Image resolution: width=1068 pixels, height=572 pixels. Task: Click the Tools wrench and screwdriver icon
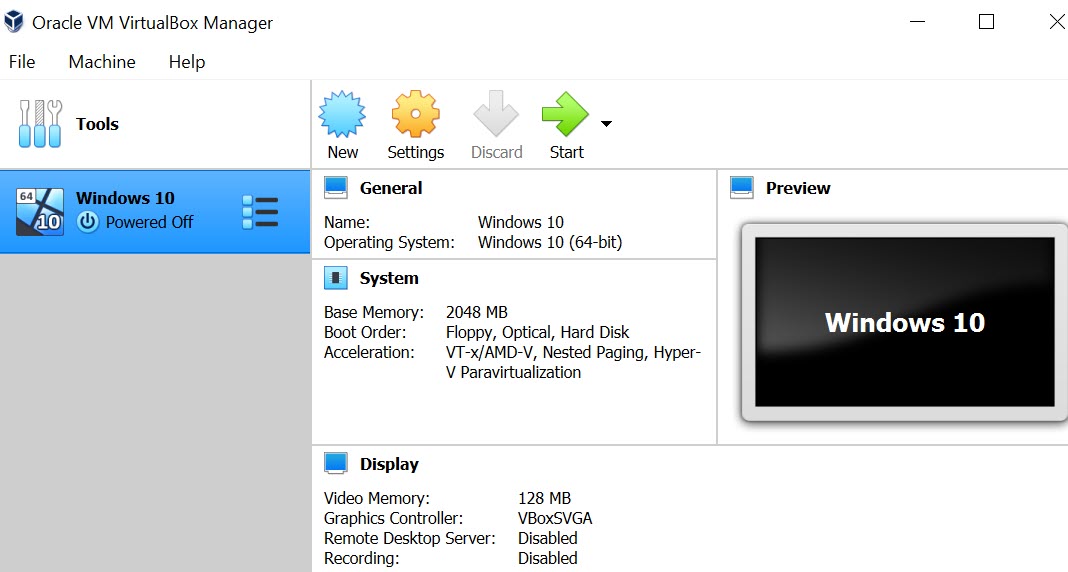40,124
